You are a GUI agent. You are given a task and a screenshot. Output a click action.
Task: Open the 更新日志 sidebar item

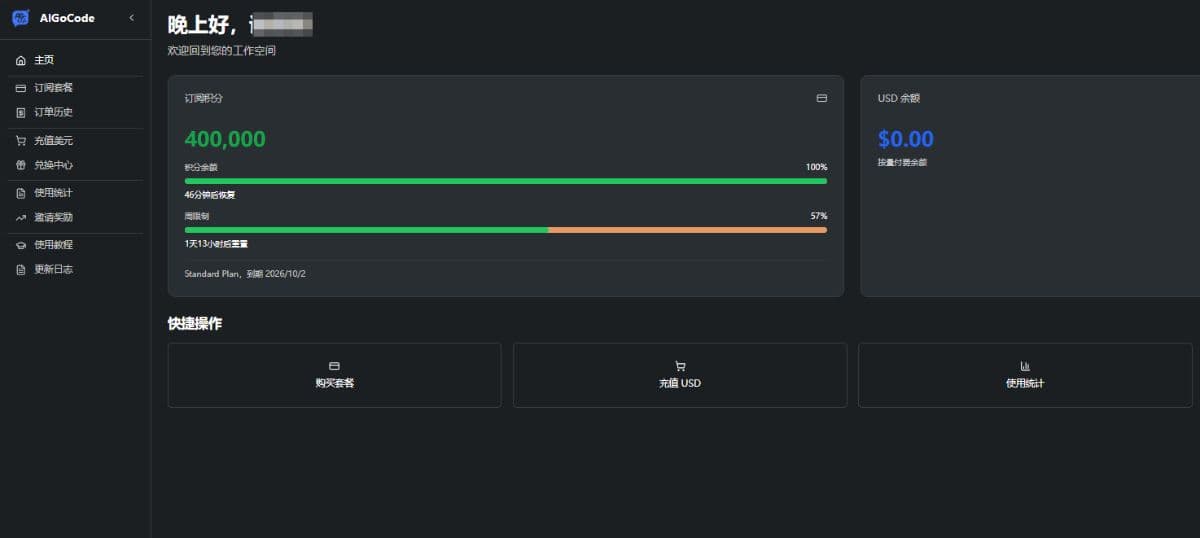(53, 270)
